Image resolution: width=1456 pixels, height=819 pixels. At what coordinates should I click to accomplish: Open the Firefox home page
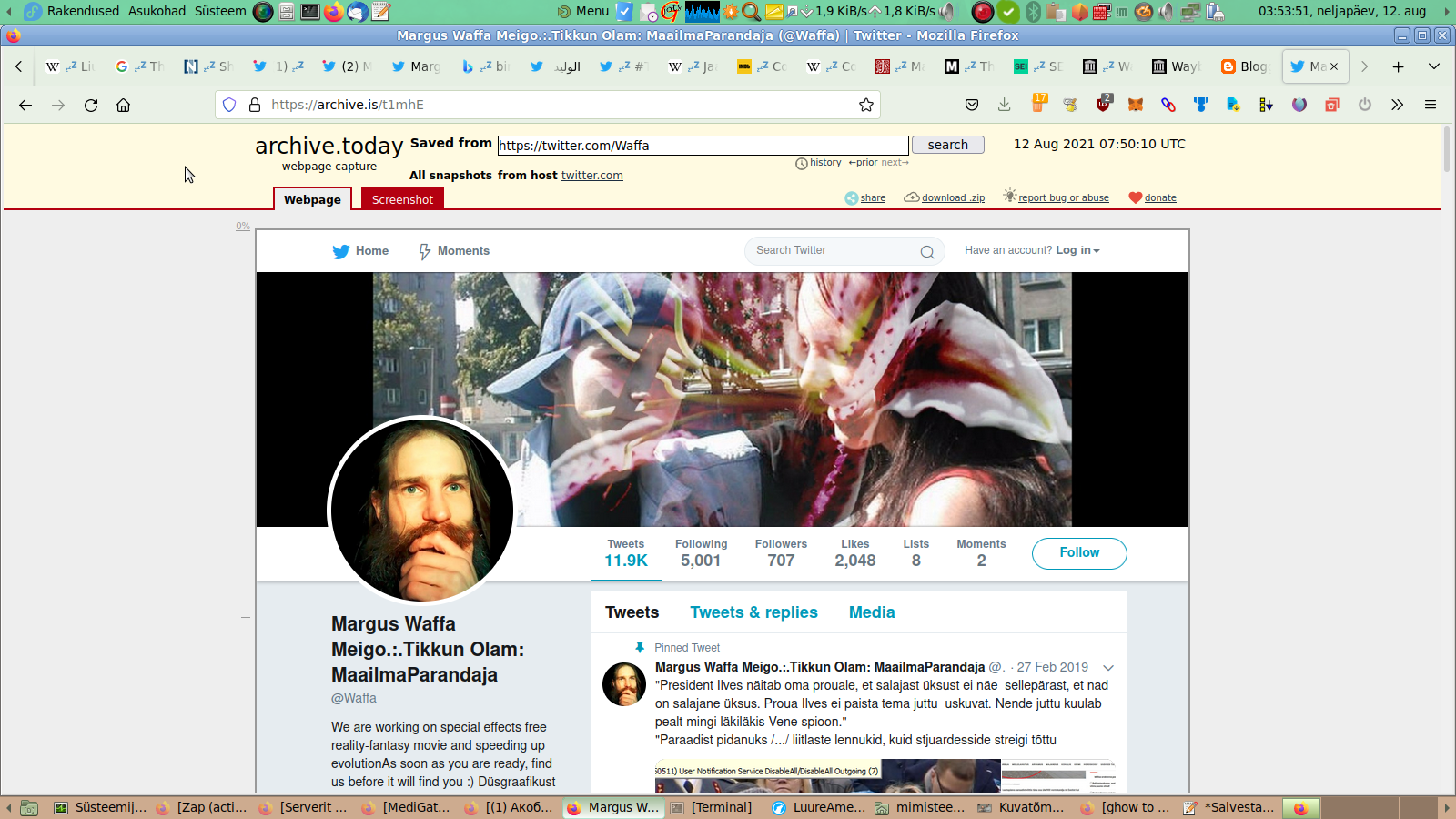point(124,105)
